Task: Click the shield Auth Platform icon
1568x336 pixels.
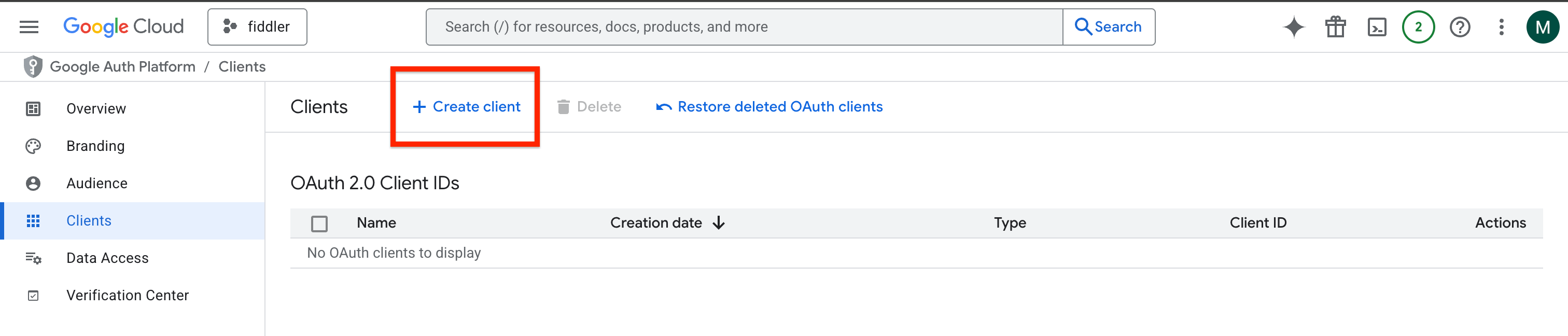Action: coord(33,66)
